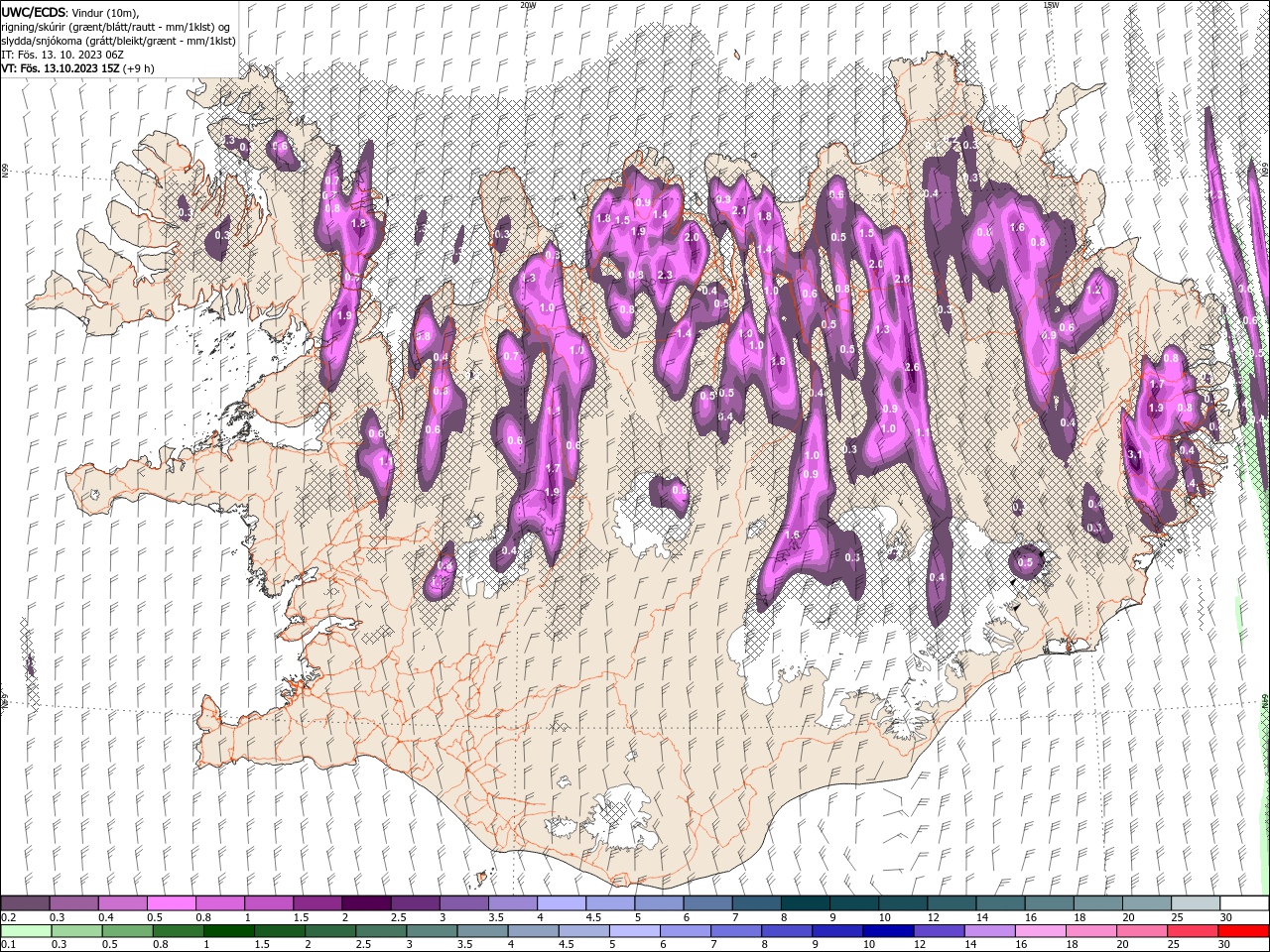Viewport: 1270px width, 952px height.
Task: Select the darkest green 1 rain scale swatch
Action: click(x=228, y=930)
